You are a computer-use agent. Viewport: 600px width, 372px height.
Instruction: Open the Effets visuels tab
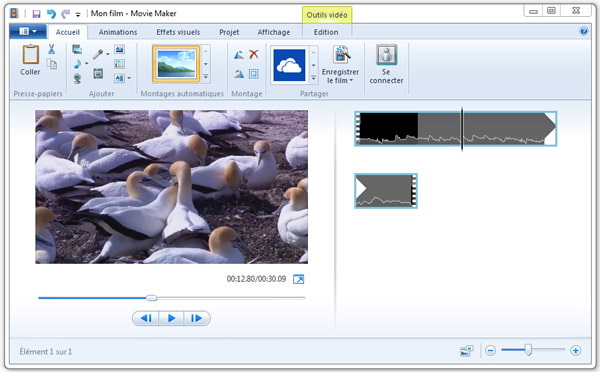coord(178,32)
